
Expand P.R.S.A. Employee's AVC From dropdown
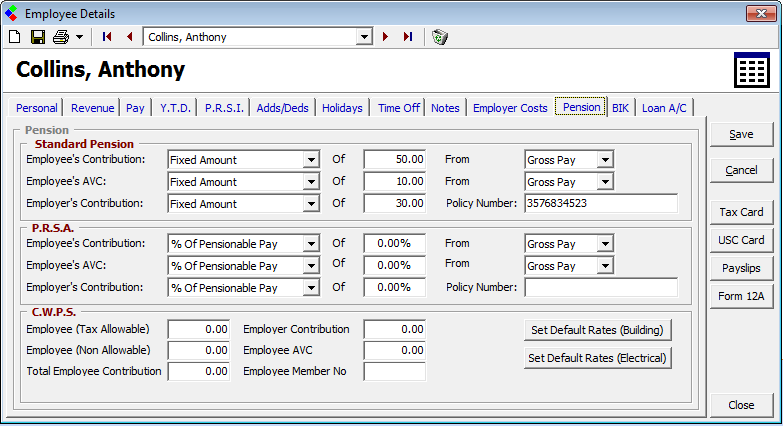[605, 266]
